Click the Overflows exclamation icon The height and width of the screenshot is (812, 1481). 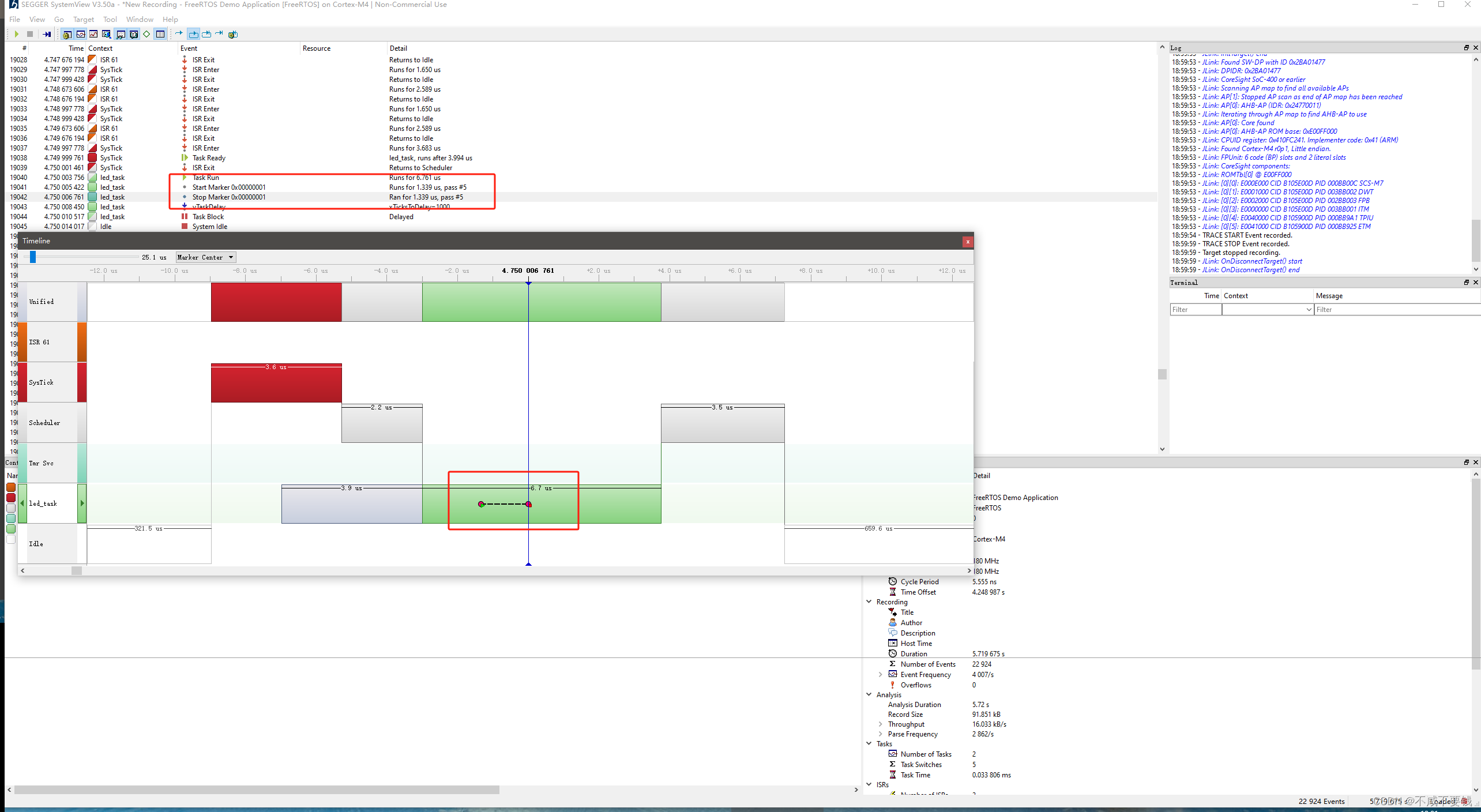(x=893, y=685)
